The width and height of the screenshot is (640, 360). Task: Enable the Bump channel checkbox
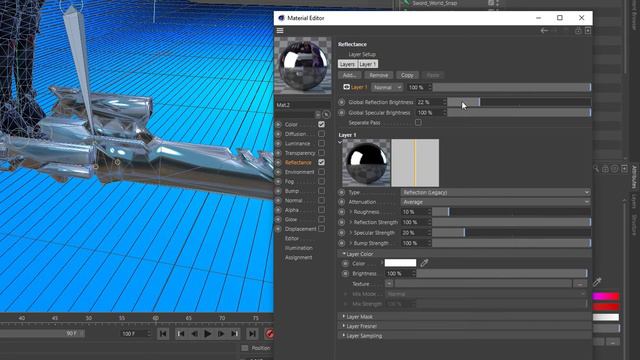coord(322,191)
